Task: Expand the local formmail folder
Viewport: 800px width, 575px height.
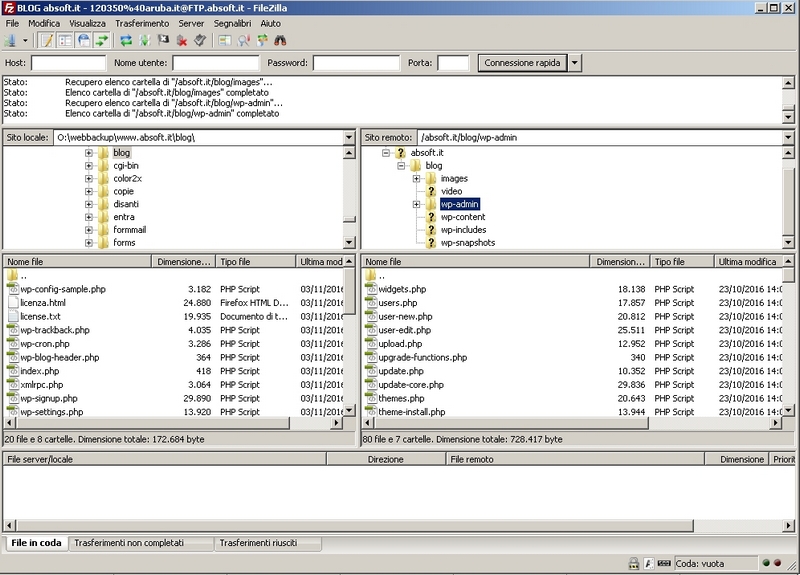Action: [89, 230]
